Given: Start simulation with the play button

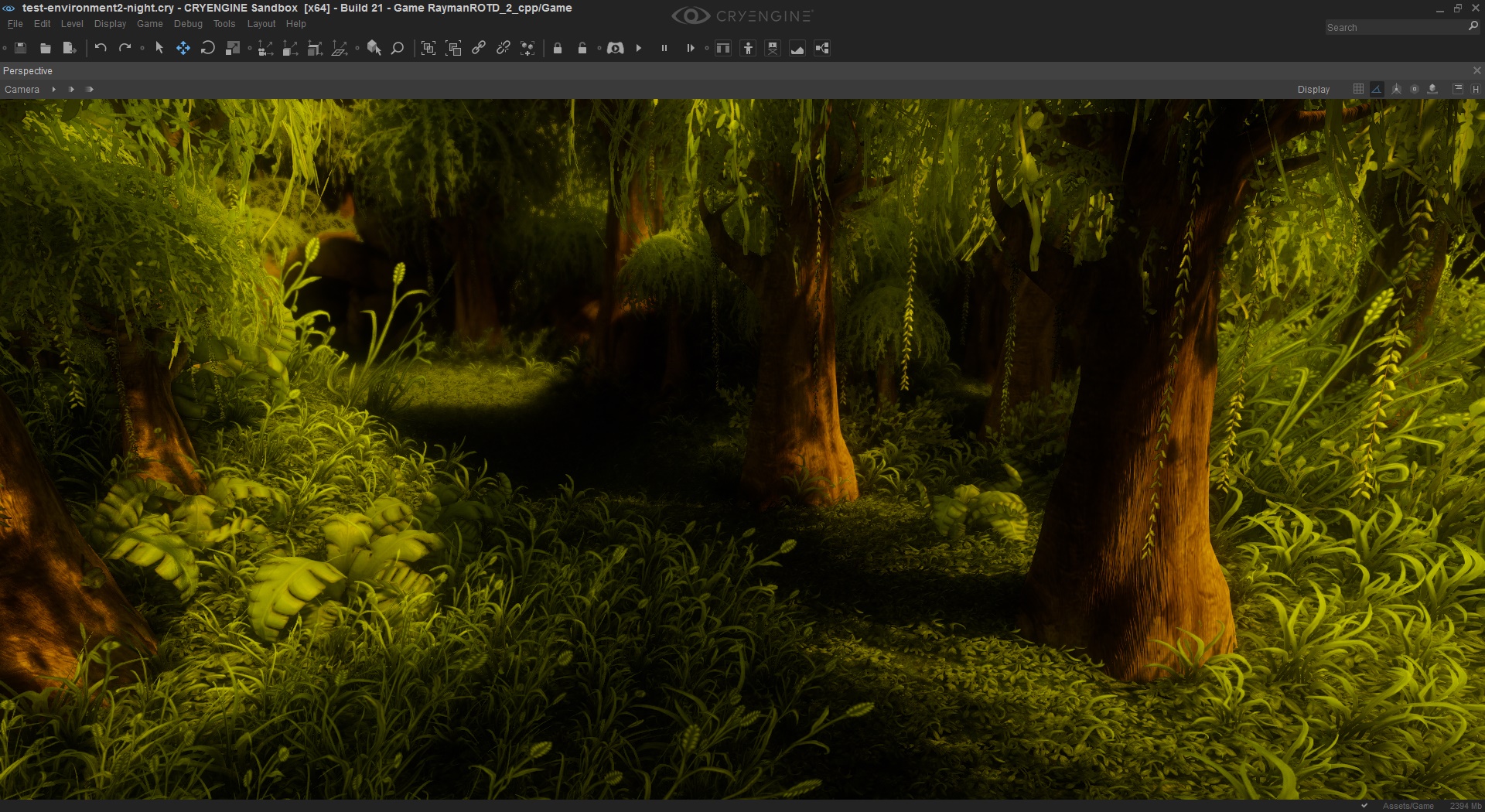Looking at the screenshot, I should 639,48.
